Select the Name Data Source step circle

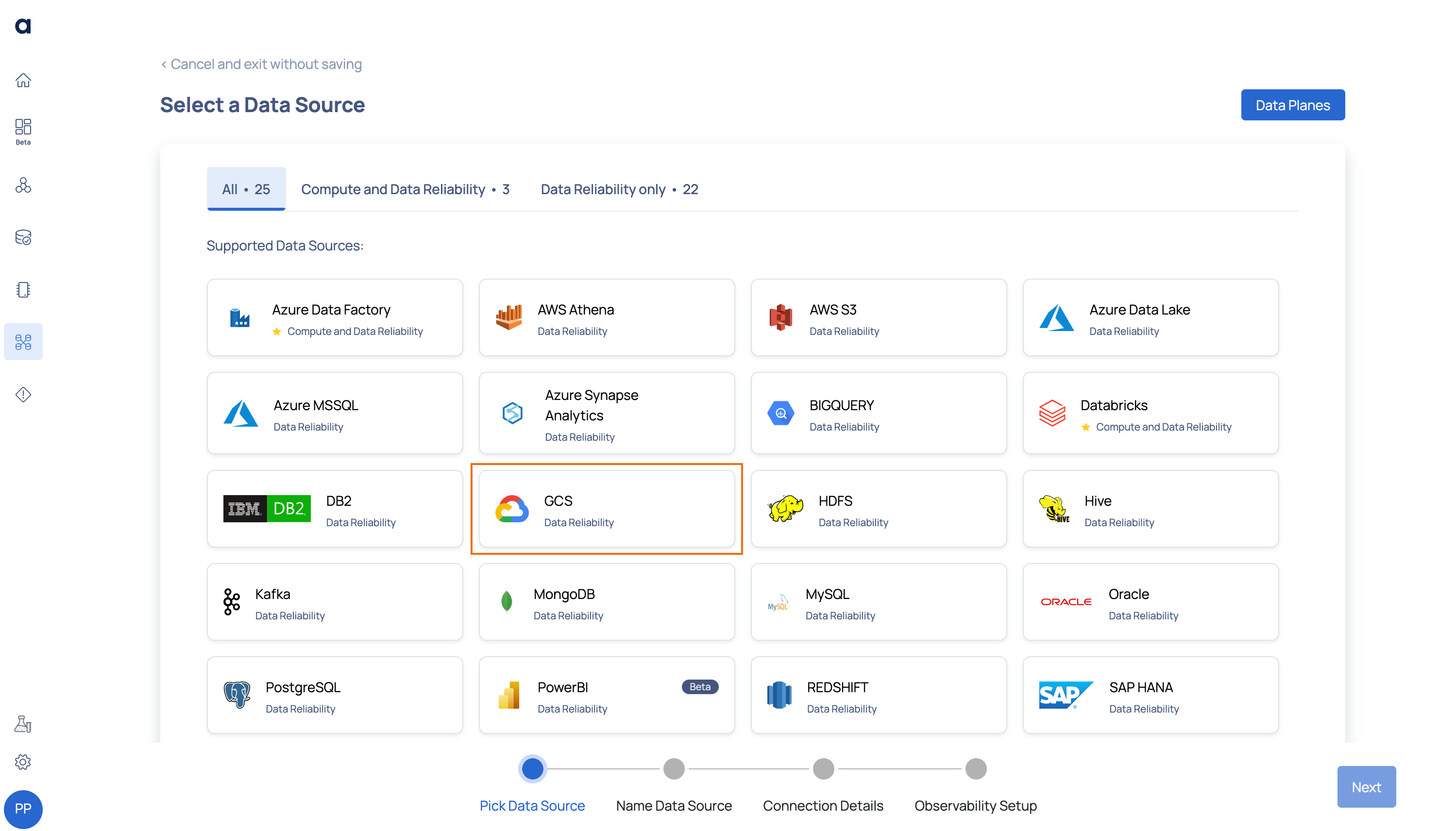(674, 768)
